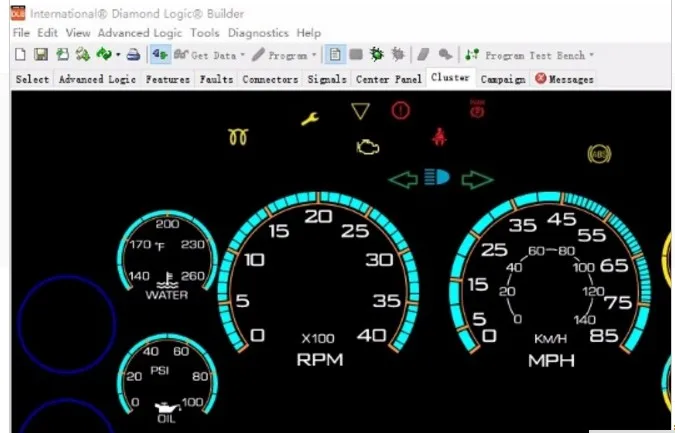
Task: Click the gray bug diagnostics icon
Action: (x=398, y=55)
